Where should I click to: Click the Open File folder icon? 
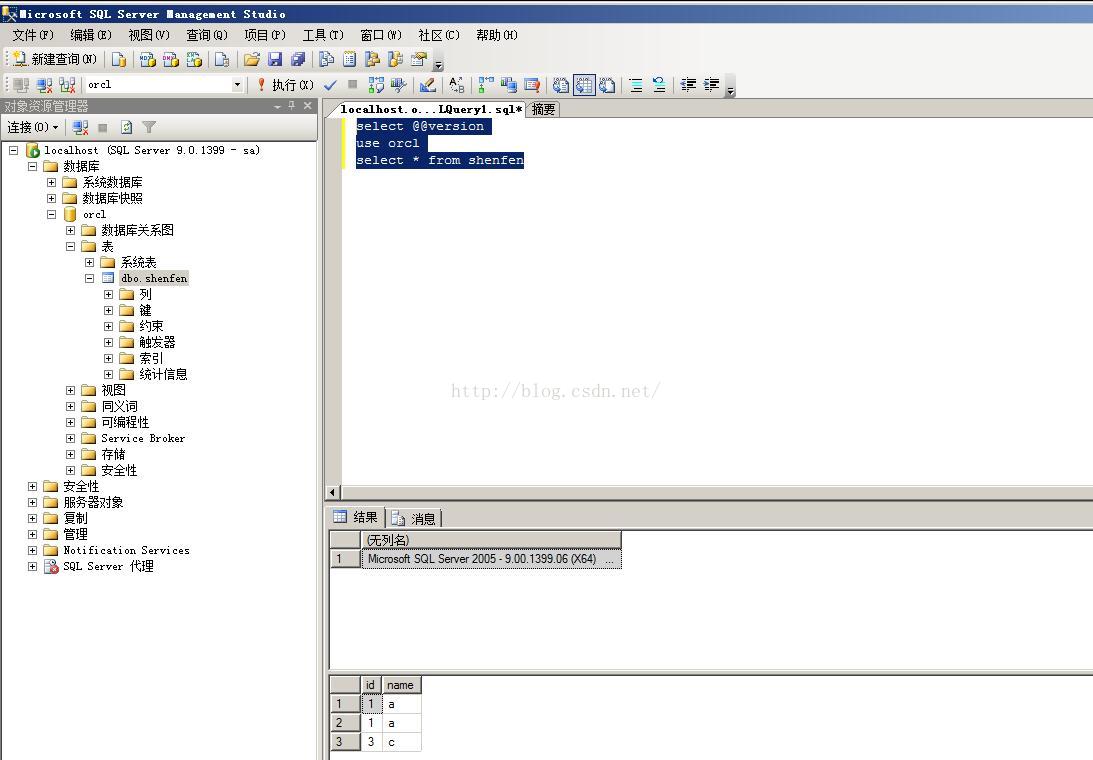tap(252, 59)
